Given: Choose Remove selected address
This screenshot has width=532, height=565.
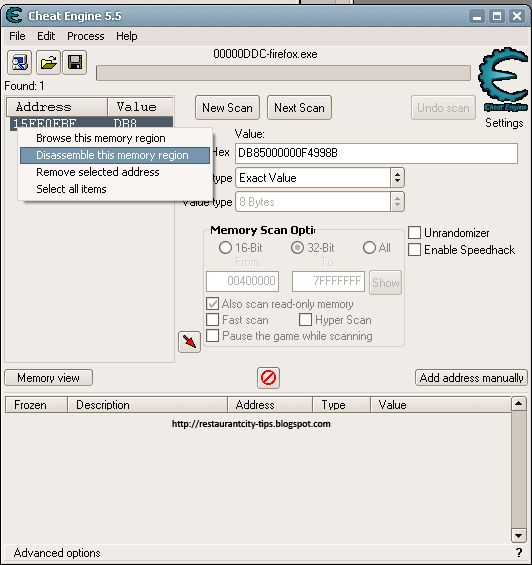Looking at the screenshot, I should point(115,172).
